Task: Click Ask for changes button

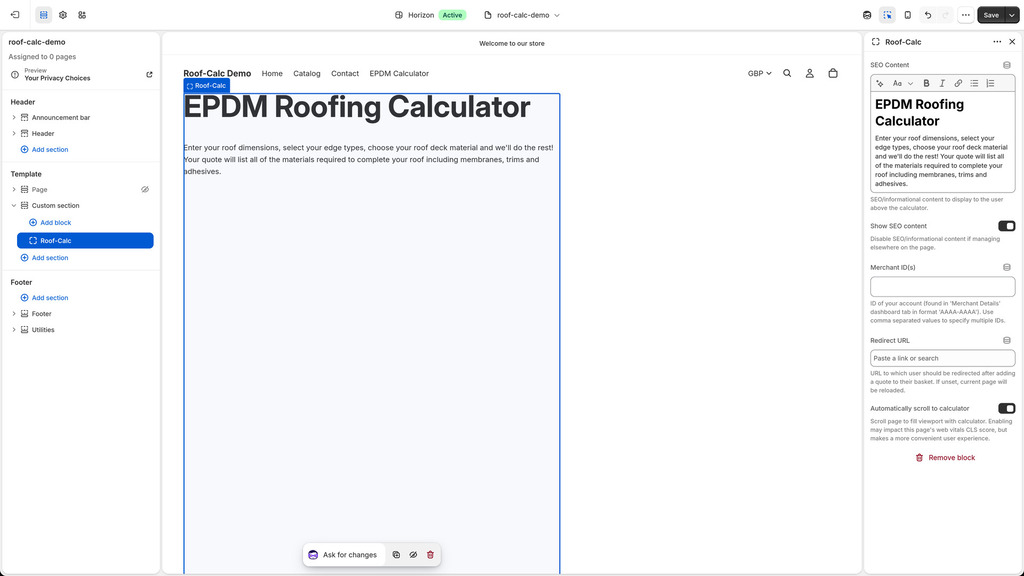Action: click(x=343, y=554)
